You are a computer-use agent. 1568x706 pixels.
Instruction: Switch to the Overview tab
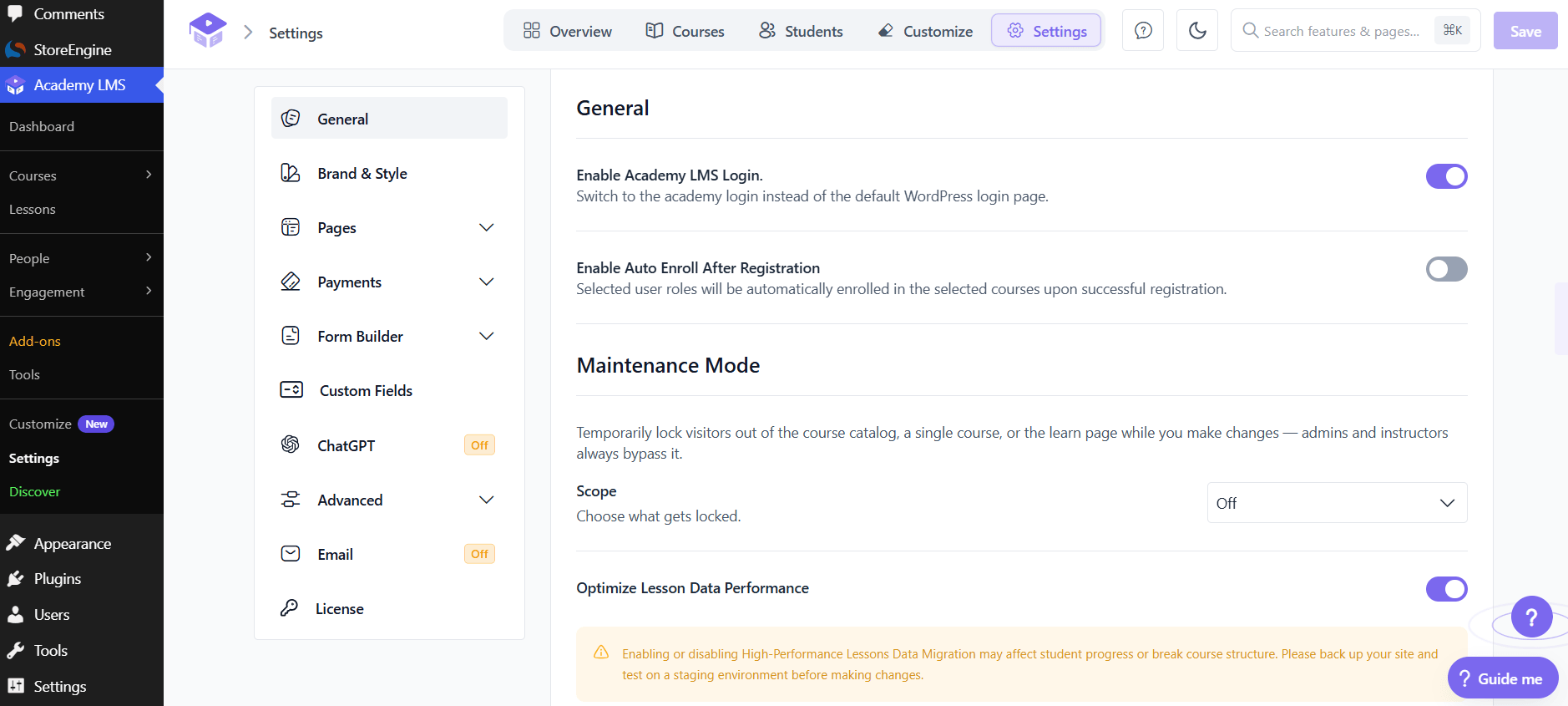[568, 31]
